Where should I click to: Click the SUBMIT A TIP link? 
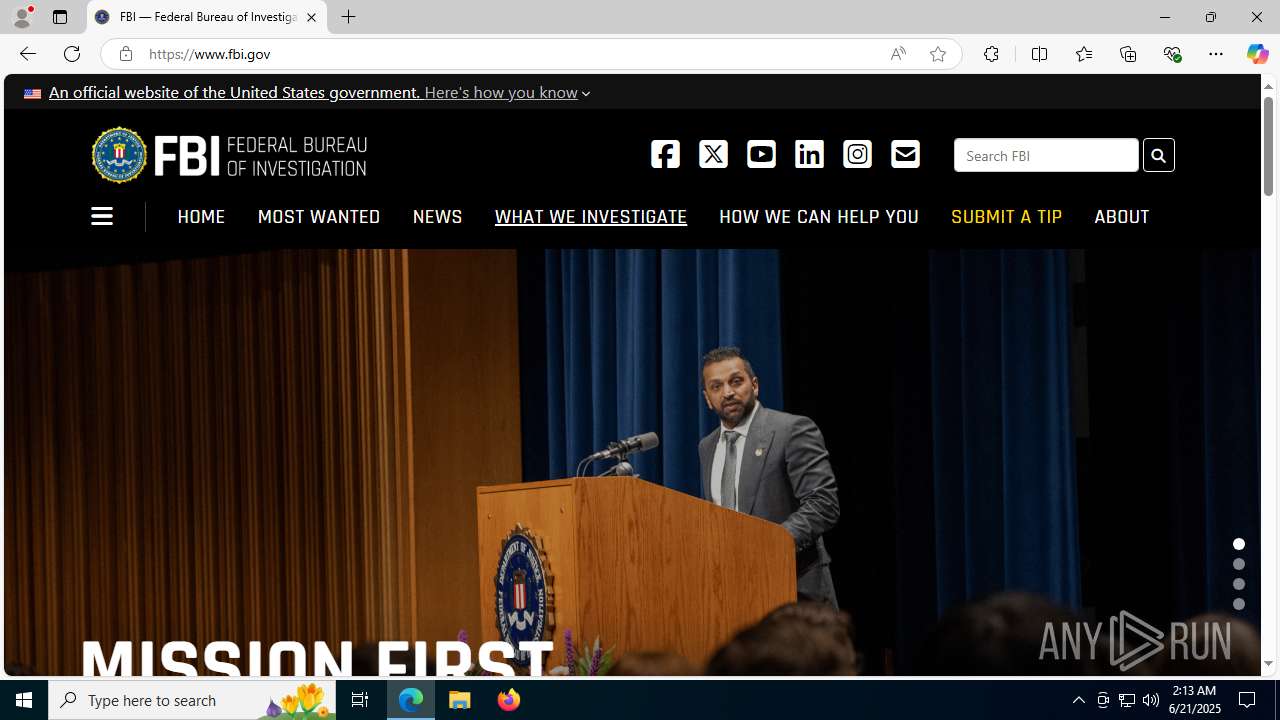(1006, 217)
